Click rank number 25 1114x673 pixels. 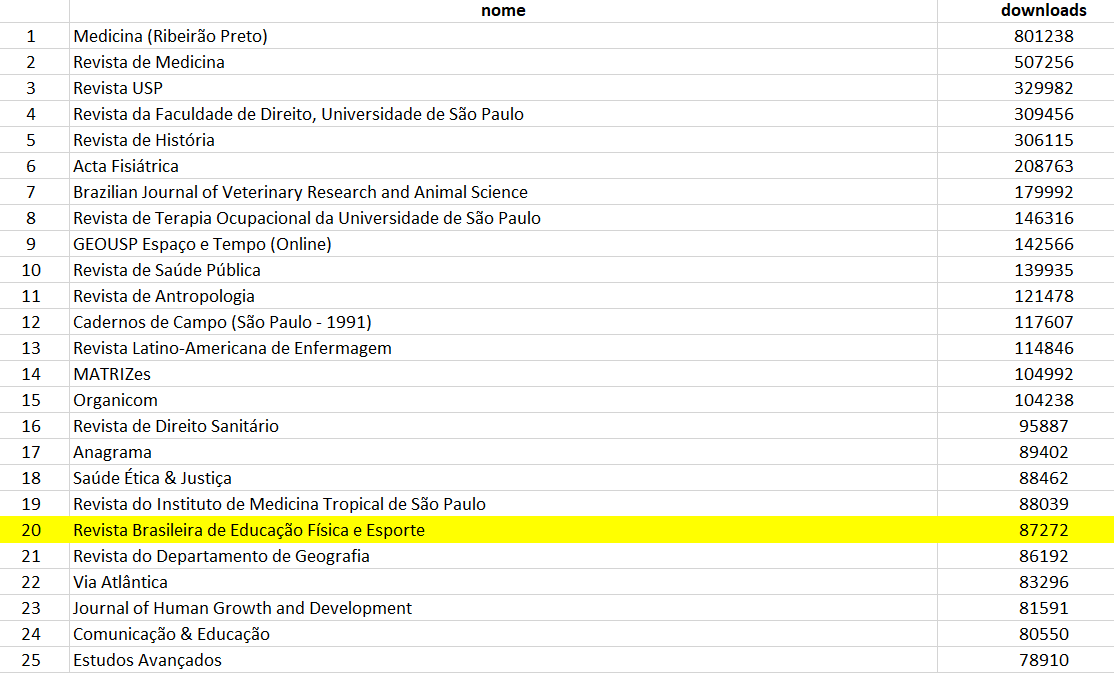click(31, 660)
